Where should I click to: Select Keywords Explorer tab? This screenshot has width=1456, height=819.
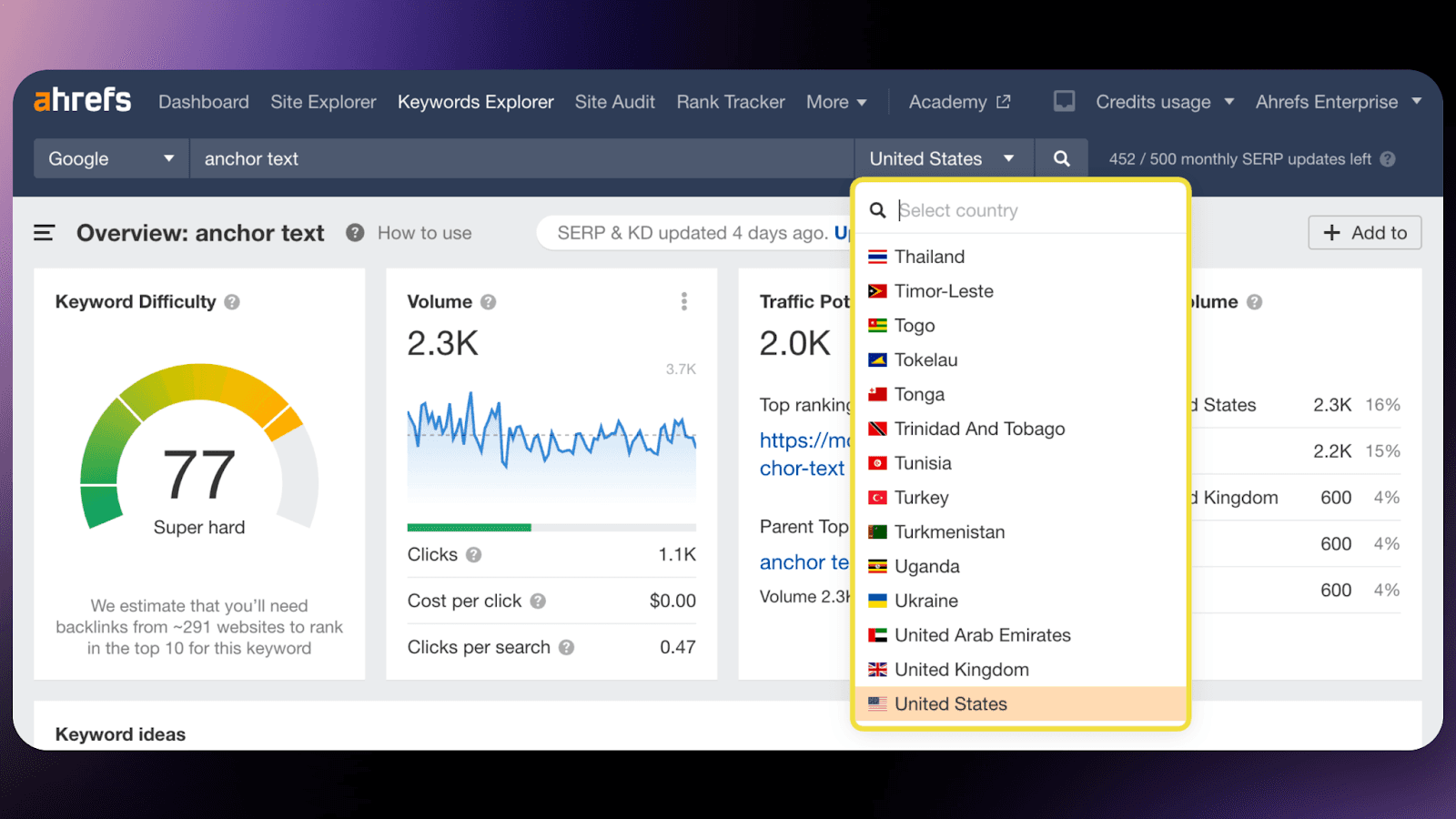coord(476,102)
